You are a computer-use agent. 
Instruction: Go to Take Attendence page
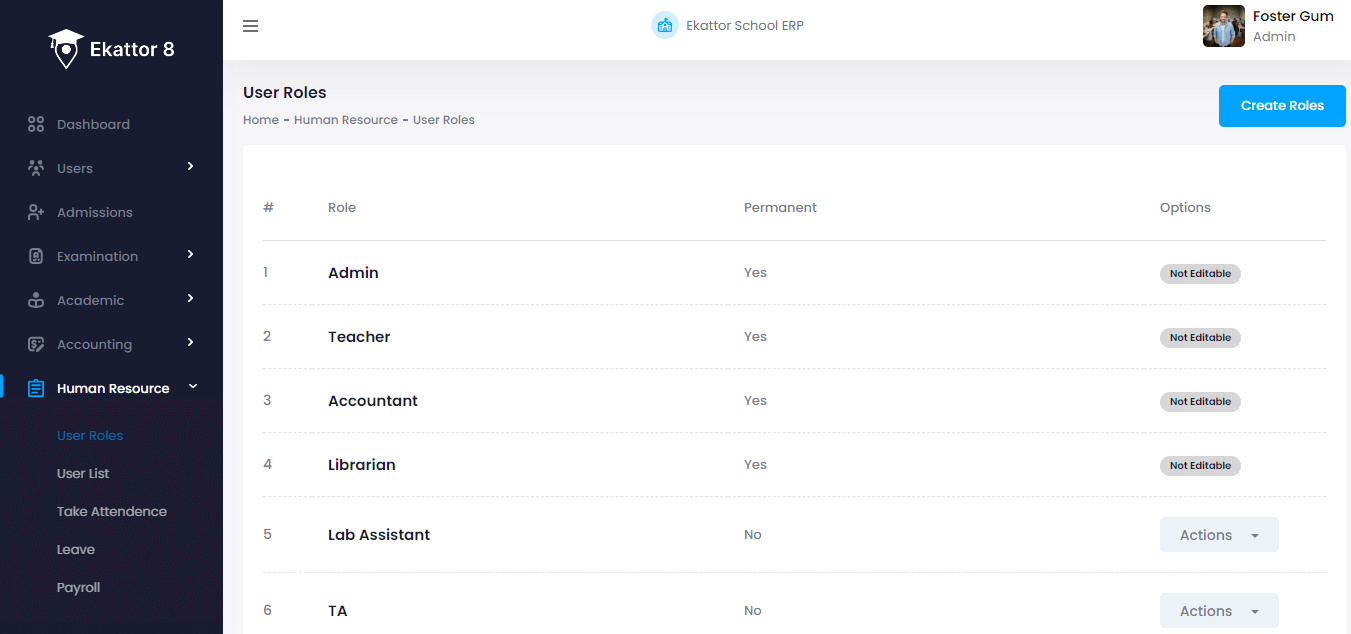tap(112, 512)
